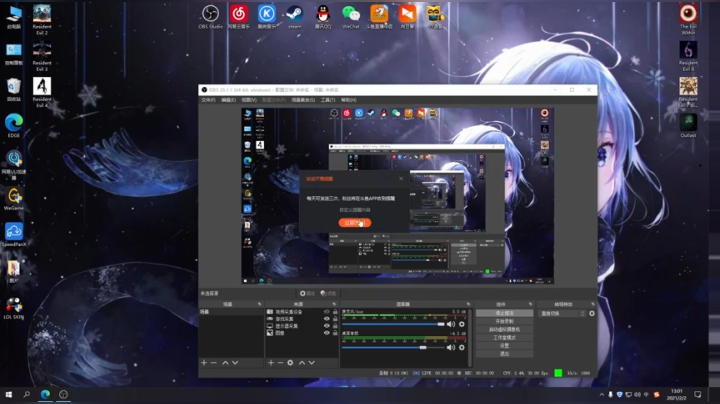Remove selected source with minus button

coord(280,363)
